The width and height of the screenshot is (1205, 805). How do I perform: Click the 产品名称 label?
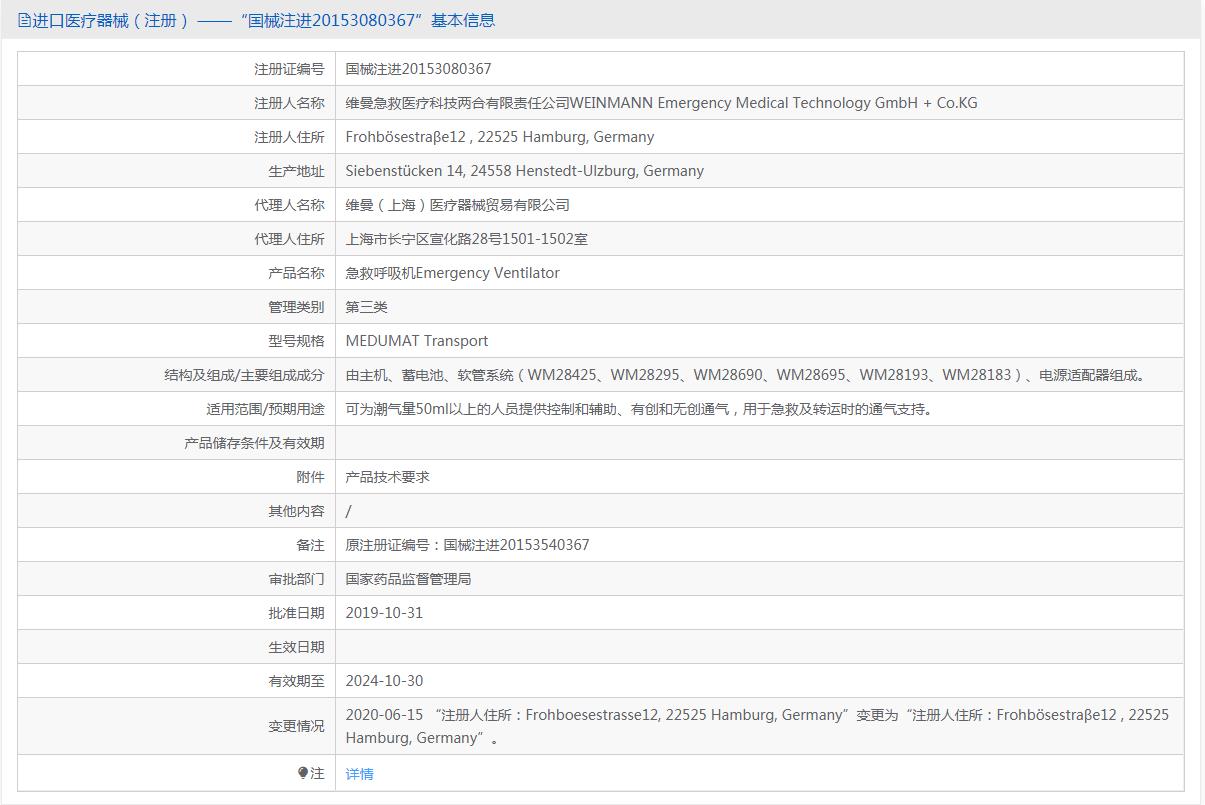point(296,273)
